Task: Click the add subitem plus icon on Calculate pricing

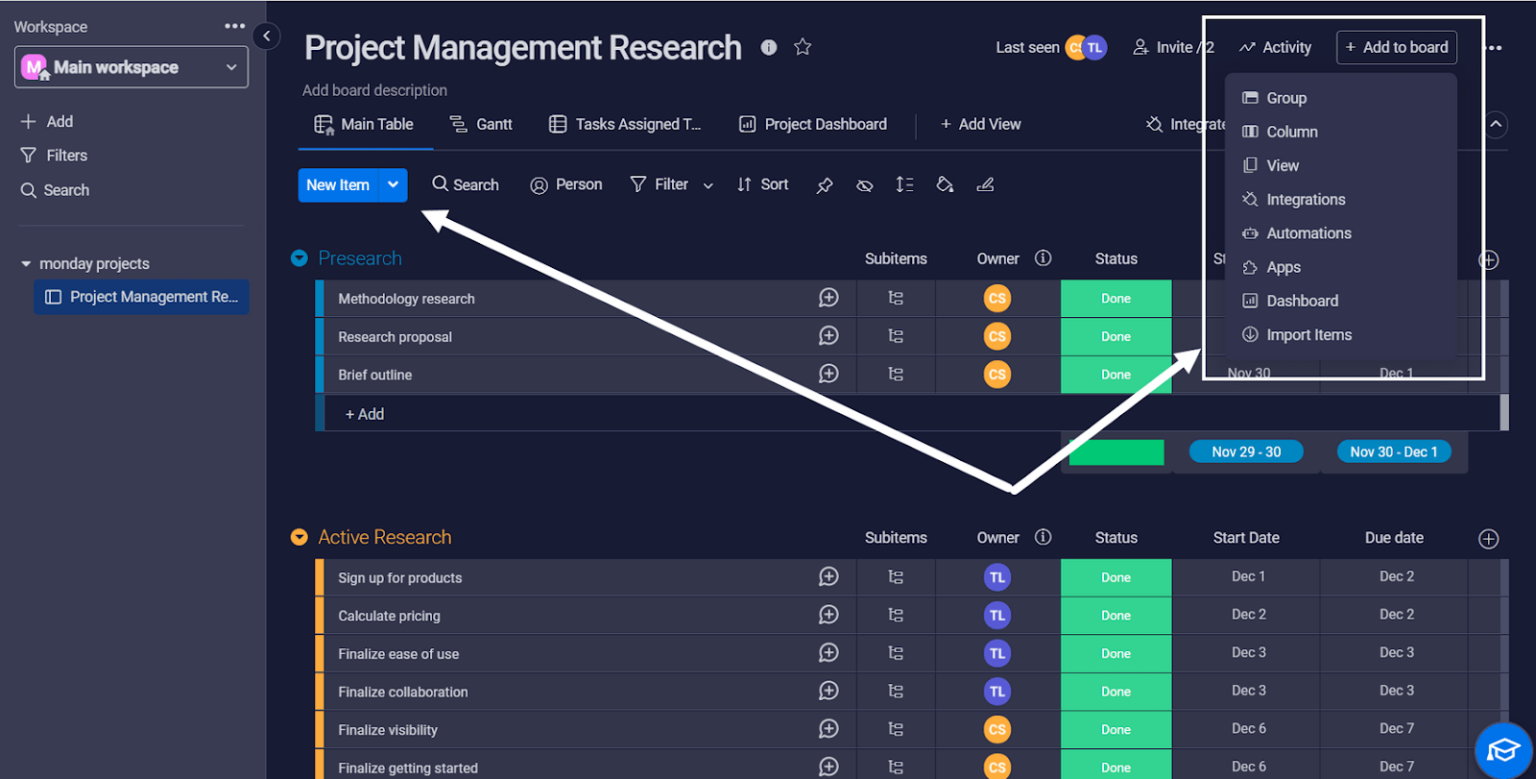Action: [828, 614]
